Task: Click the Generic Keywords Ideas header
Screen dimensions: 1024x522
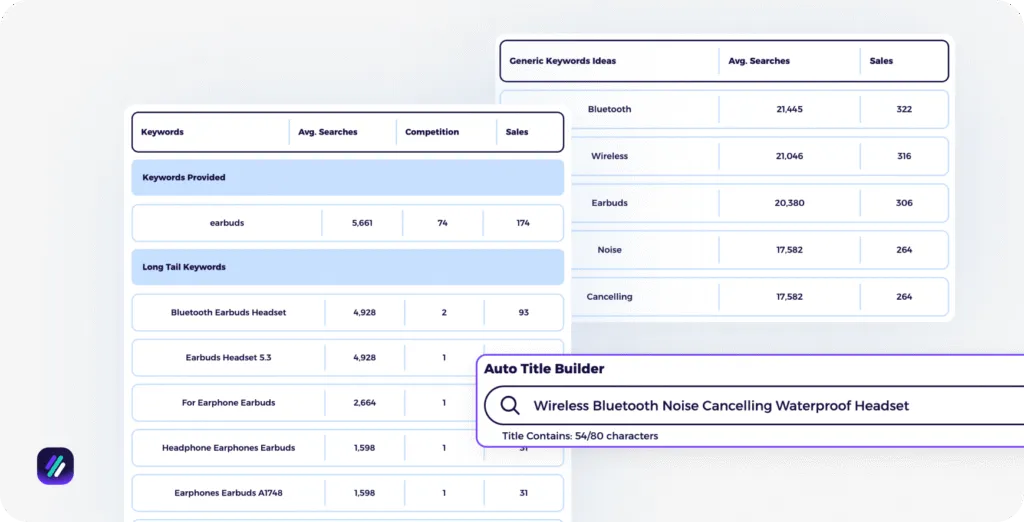Action: click(562, 61)
